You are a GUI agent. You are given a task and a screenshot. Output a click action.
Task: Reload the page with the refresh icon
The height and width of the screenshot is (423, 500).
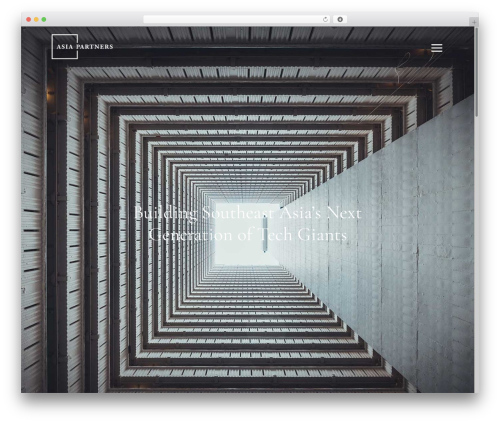point(325,19)
